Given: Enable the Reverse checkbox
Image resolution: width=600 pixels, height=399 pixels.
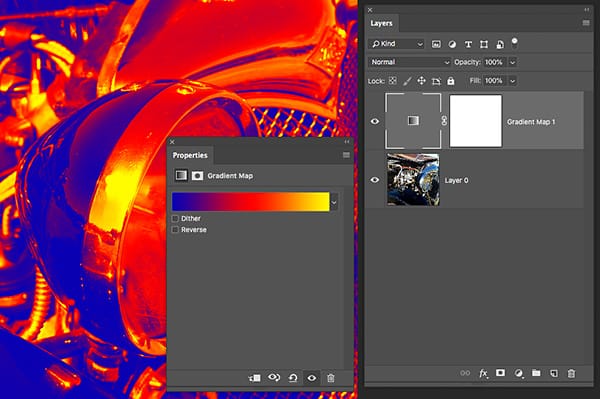Looking at the screenshot, I should 175,230.
